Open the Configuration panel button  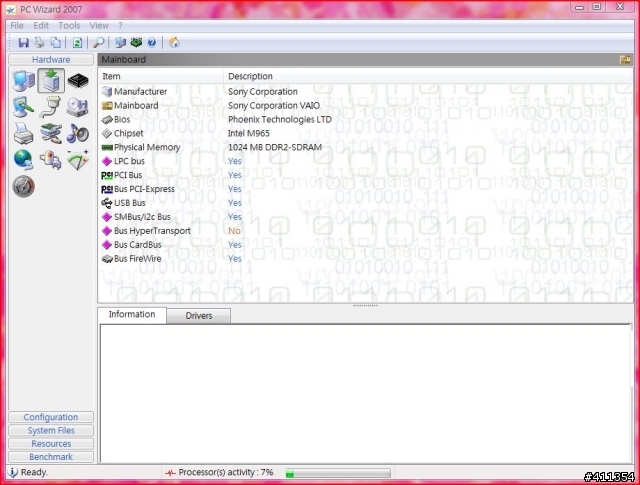tap(51, 417)
